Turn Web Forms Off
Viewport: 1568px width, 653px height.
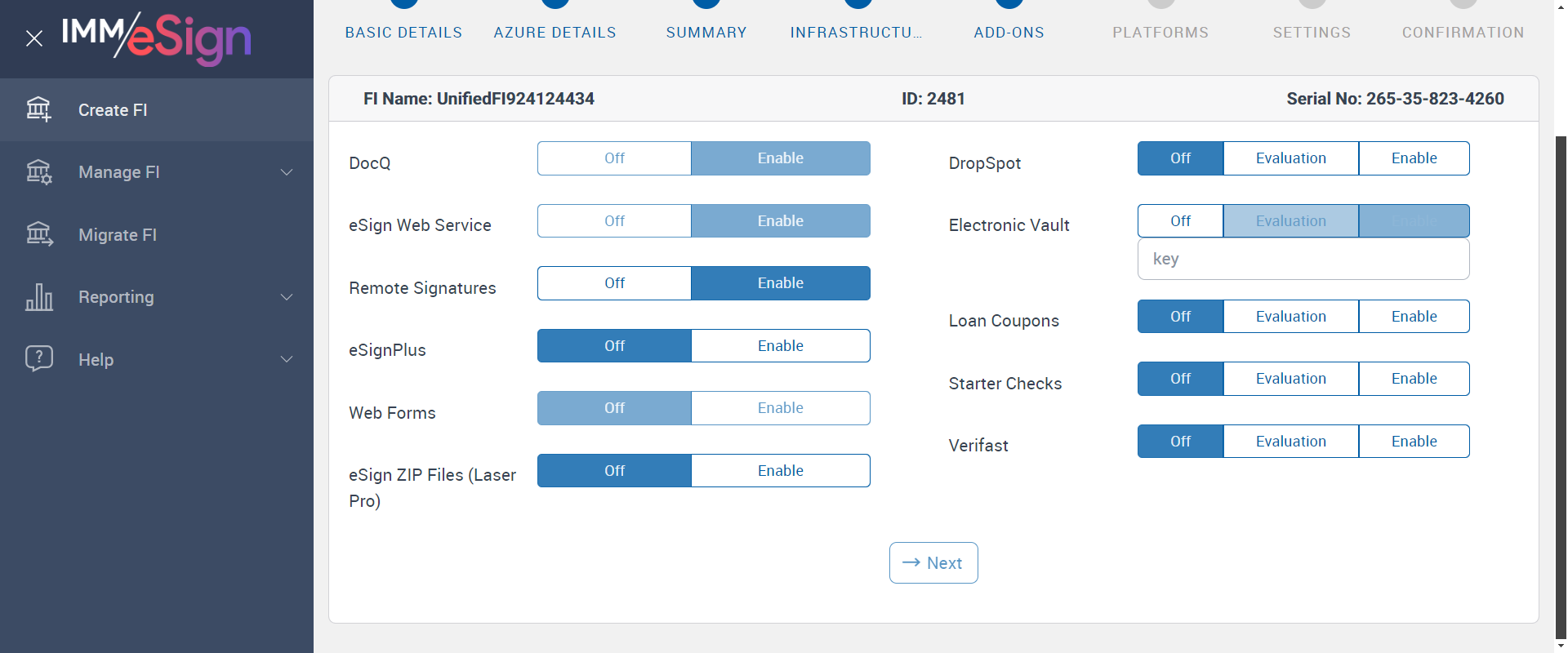tap(614, 408)
